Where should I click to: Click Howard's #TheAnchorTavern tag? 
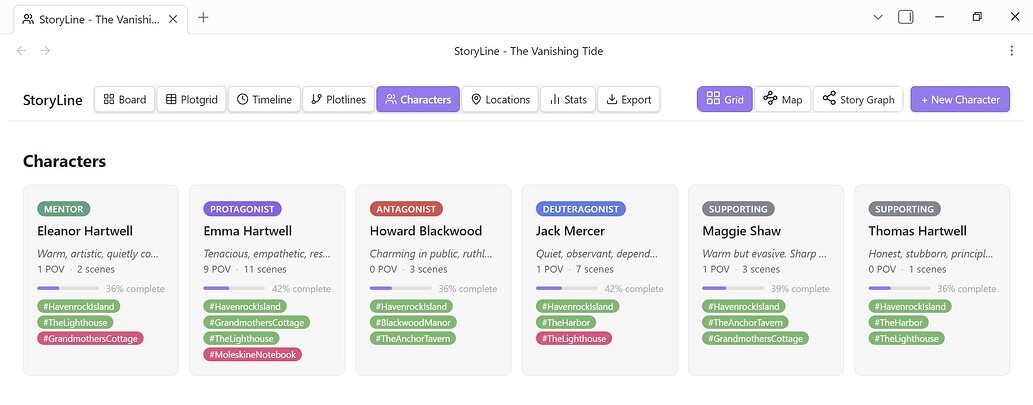[x=412, y=338]
